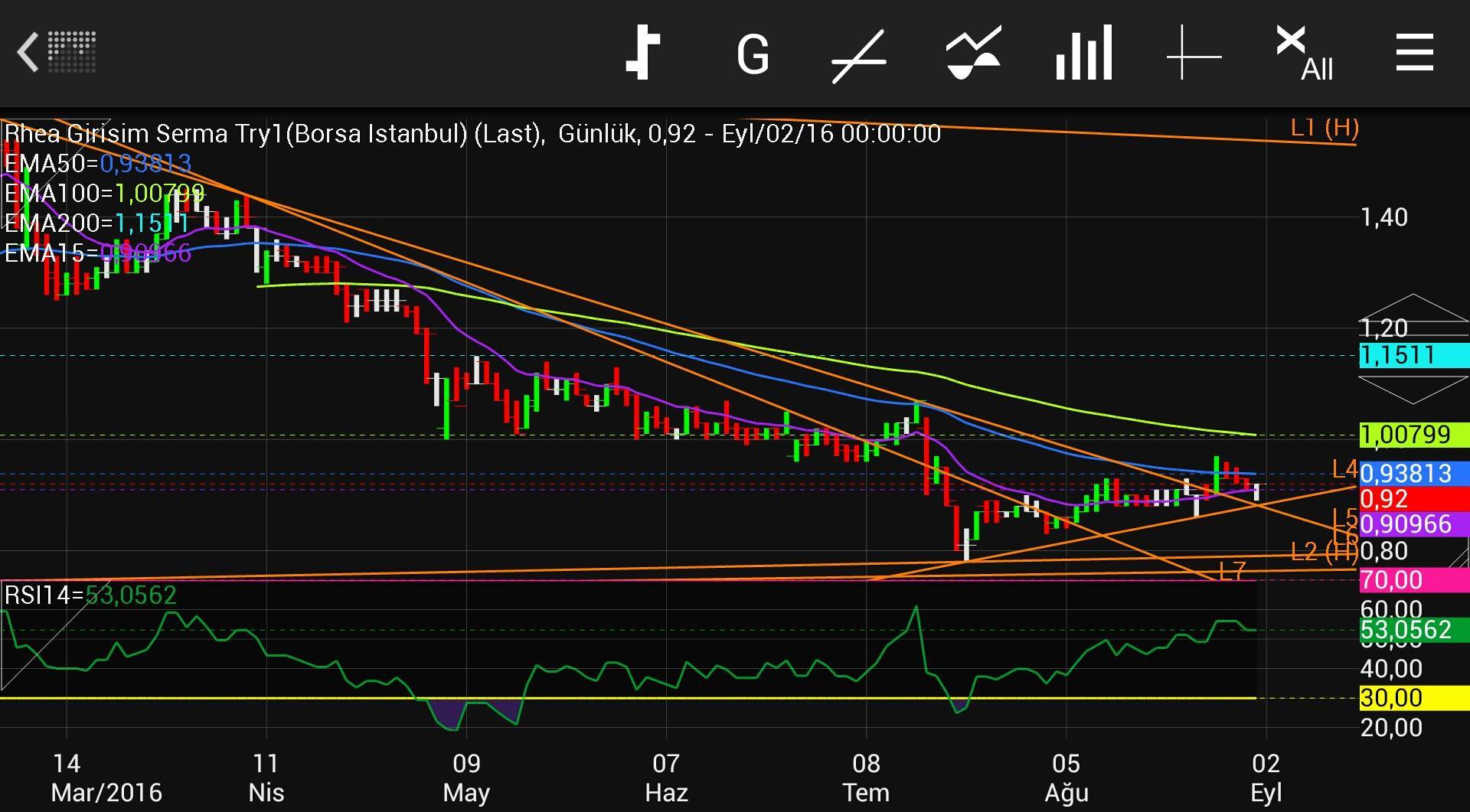Select the L1 (H) trend line label
Viewport: 1470px width, 812px height.
coord(1324,128)
